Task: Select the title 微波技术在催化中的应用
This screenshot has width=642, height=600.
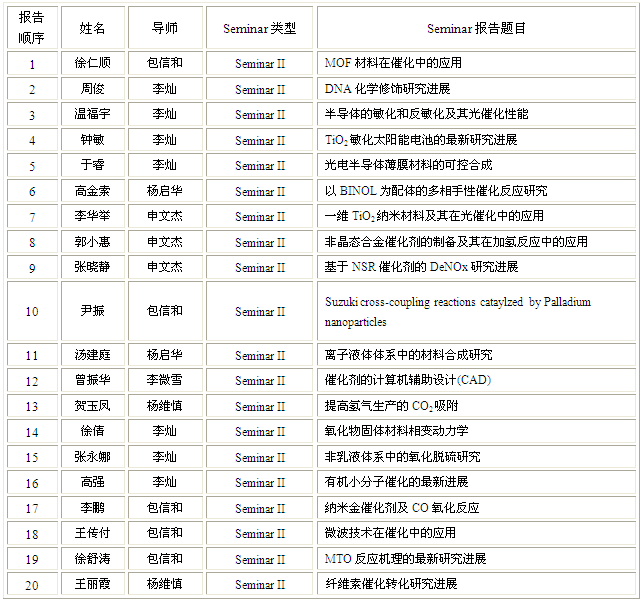Action: [390, 533]
